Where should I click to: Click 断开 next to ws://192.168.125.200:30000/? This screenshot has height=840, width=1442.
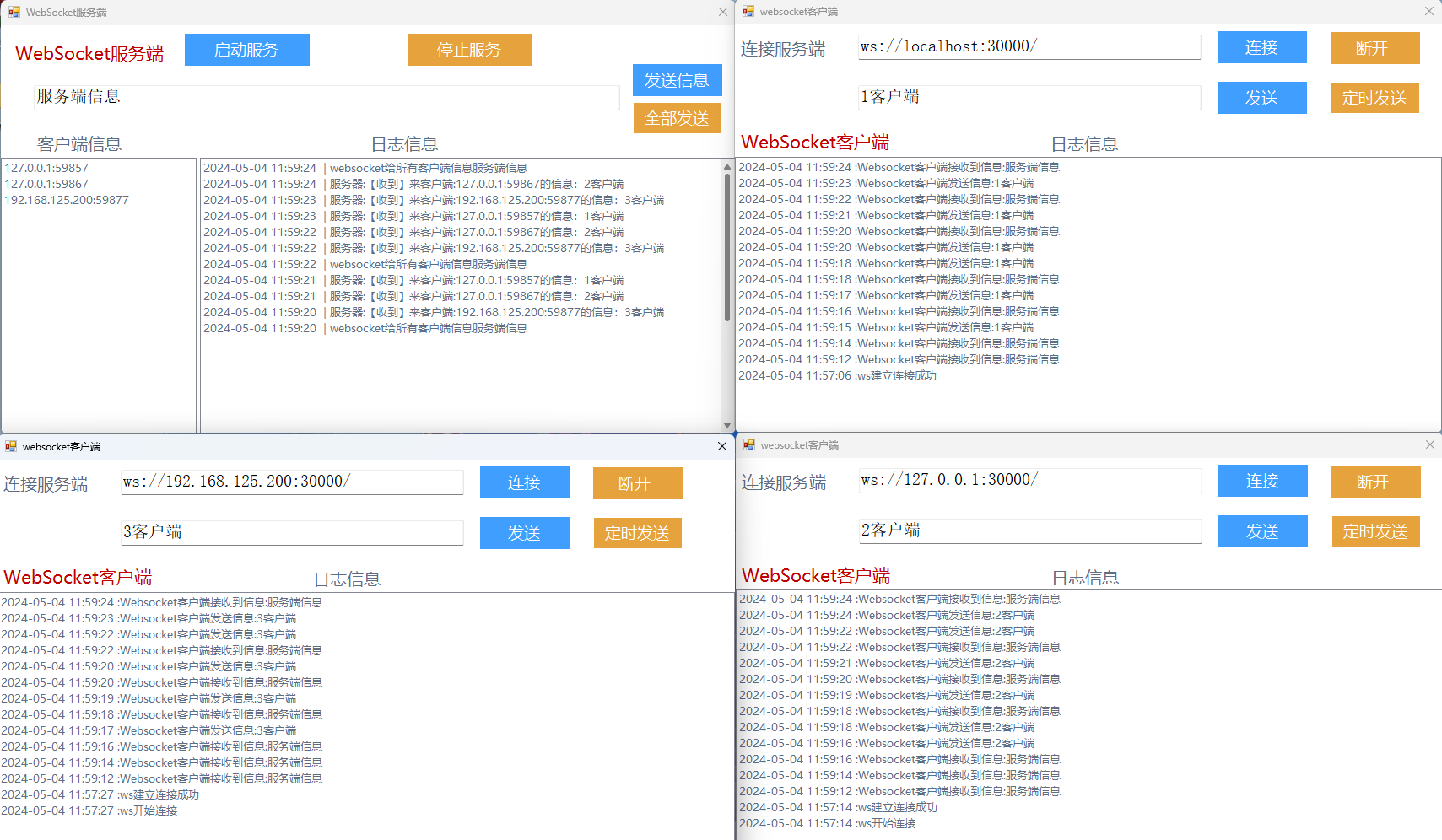(638, 483)
